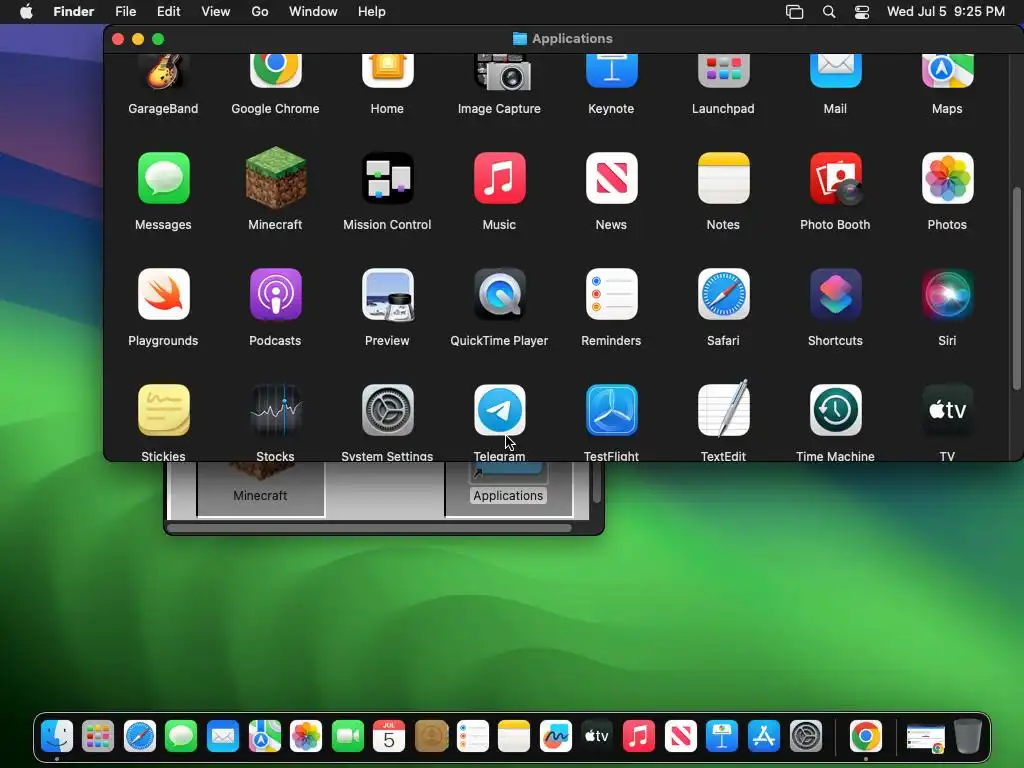Open Google Chrome in Applications folder

coord(276,72)
